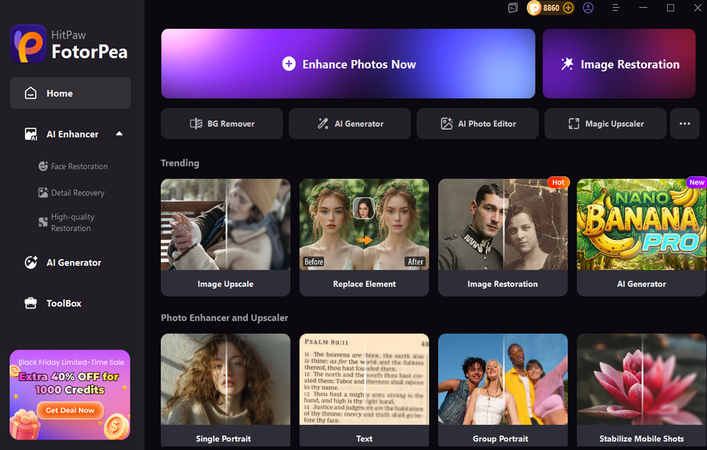
Task: Open AI Generator quick tool
Action: click(349, 124)
